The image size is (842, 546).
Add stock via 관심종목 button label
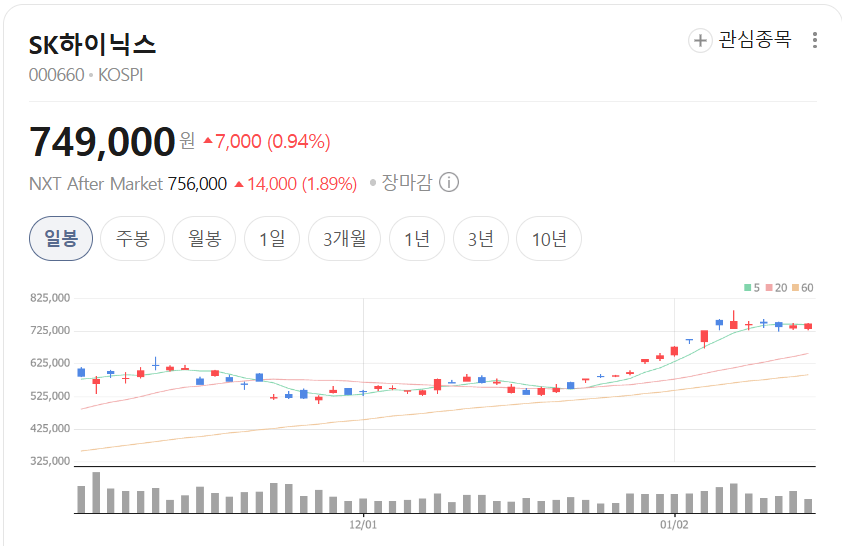[754, 40]
